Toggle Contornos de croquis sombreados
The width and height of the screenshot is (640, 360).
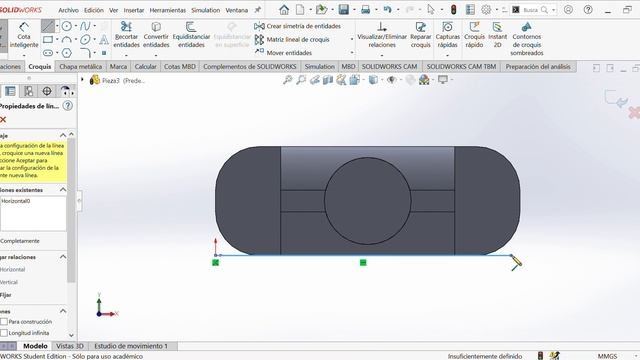(527, 39)
